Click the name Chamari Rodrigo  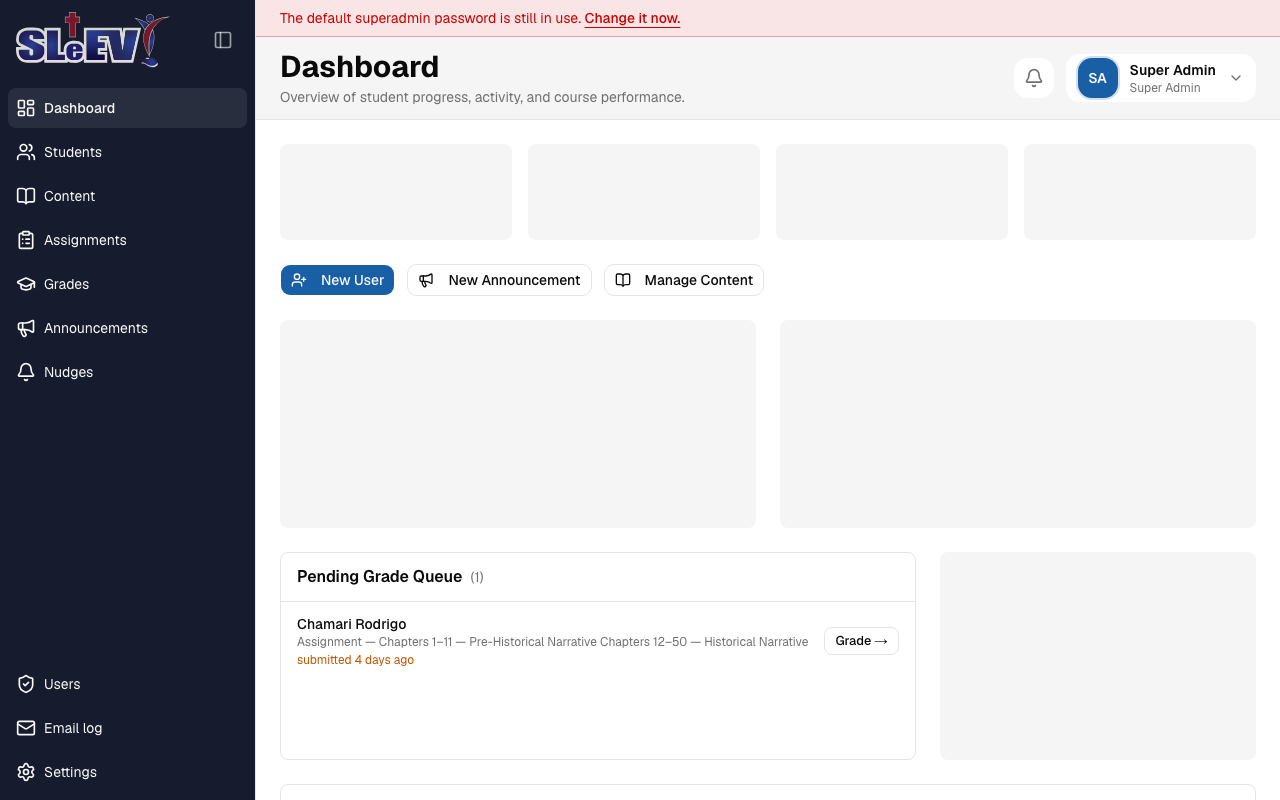(x=352, y=624)
